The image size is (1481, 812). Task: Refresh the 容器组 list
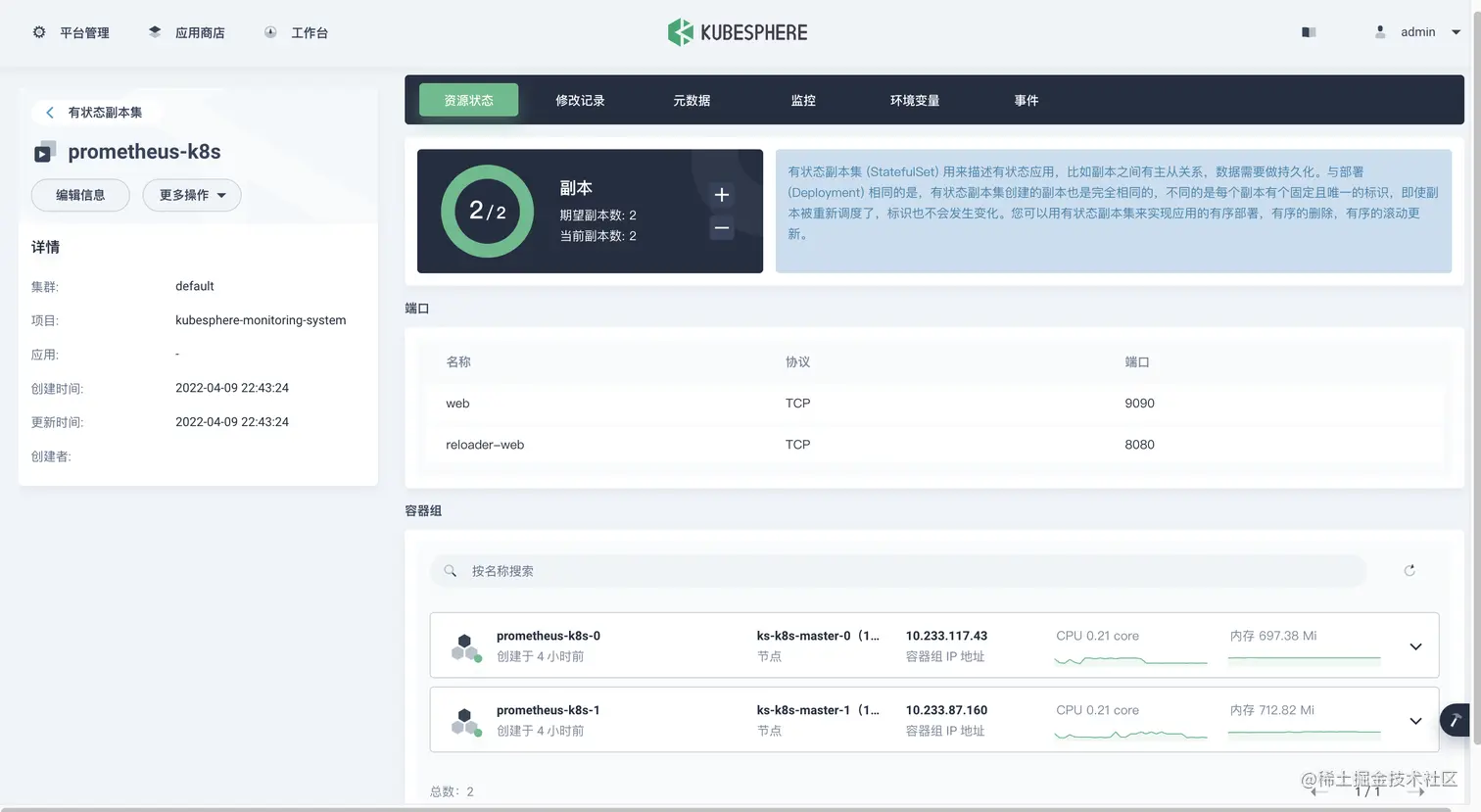pos(1409,570)
